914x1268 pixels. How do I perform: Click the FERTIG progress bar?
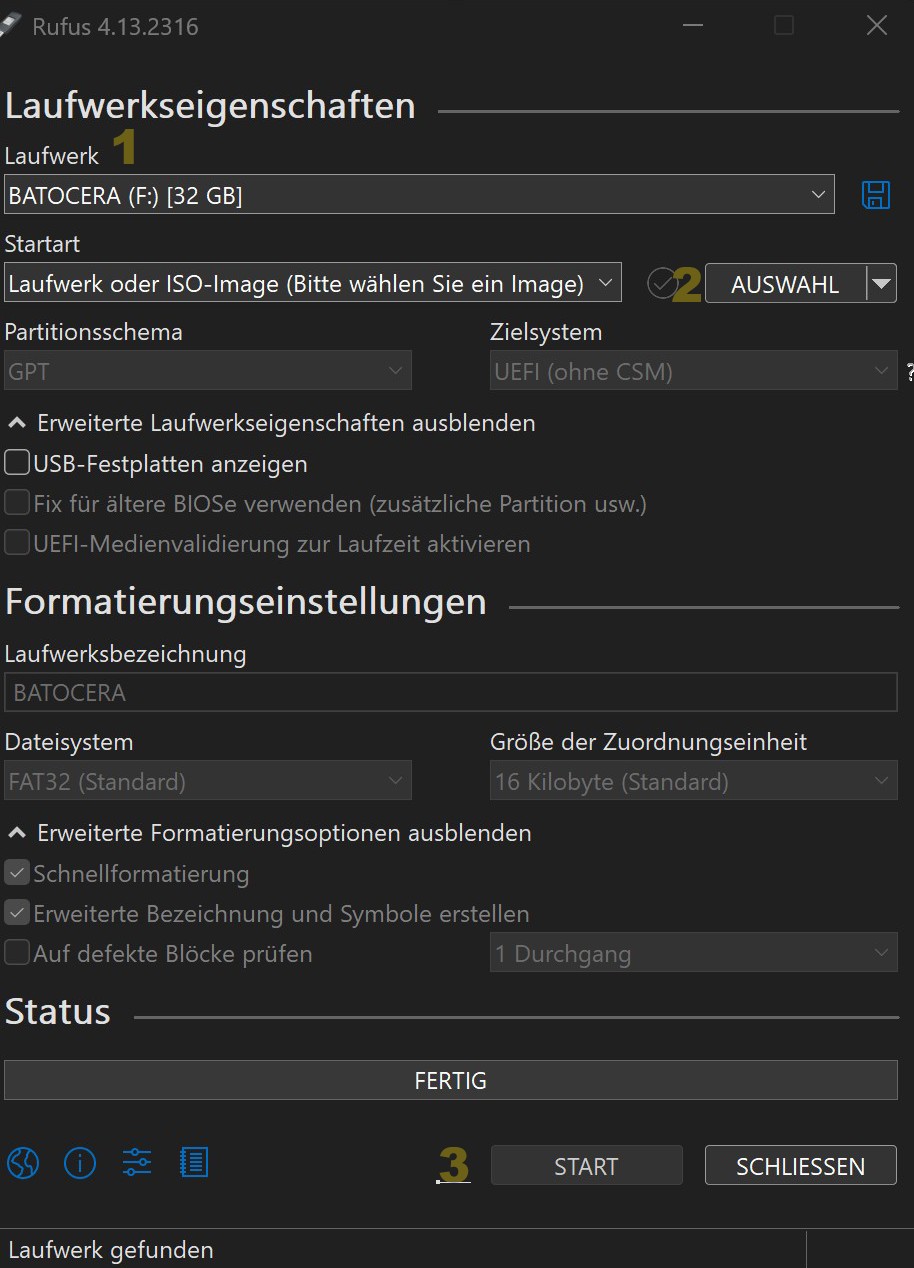click(451, 1080)
